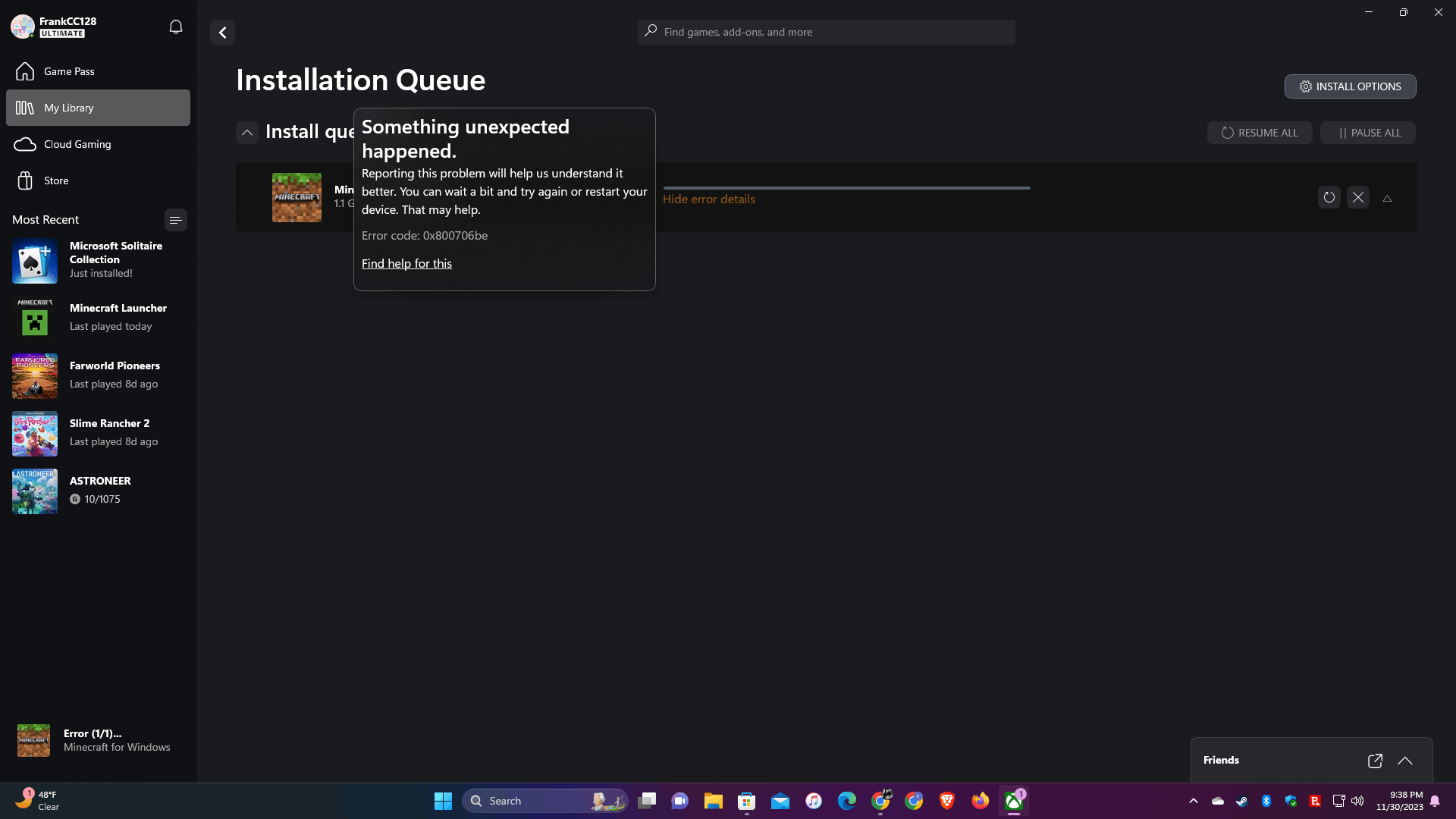Open Teams Chat from taskbar
Image resolution: width=1456 pixels, height=819 pixels.
[680, 801]
